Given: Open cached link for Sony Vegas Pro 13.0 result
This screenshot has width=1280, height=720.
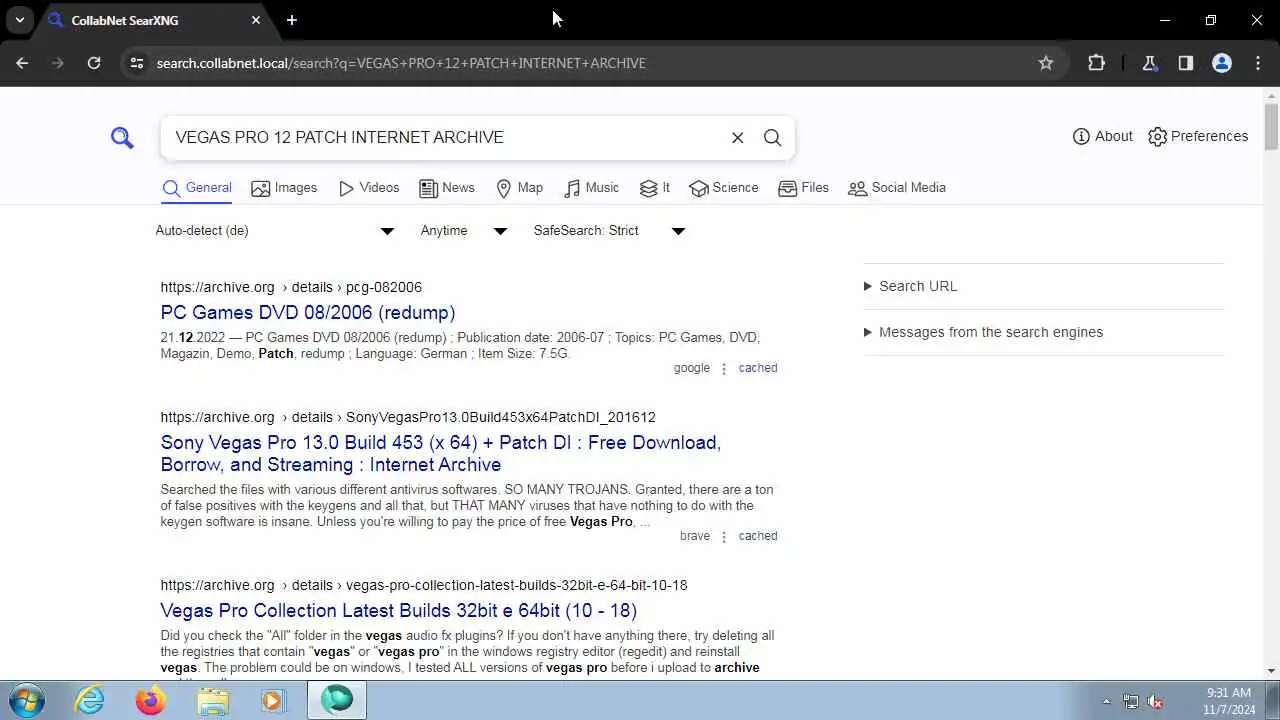Looking at the screenshot, I should 758,536.
